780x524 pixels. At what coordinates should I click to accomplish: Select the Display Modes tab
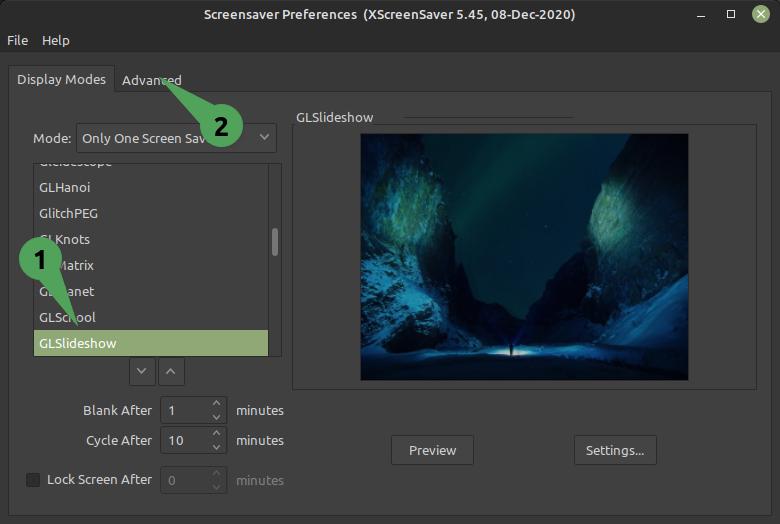(x=61, y=79)
